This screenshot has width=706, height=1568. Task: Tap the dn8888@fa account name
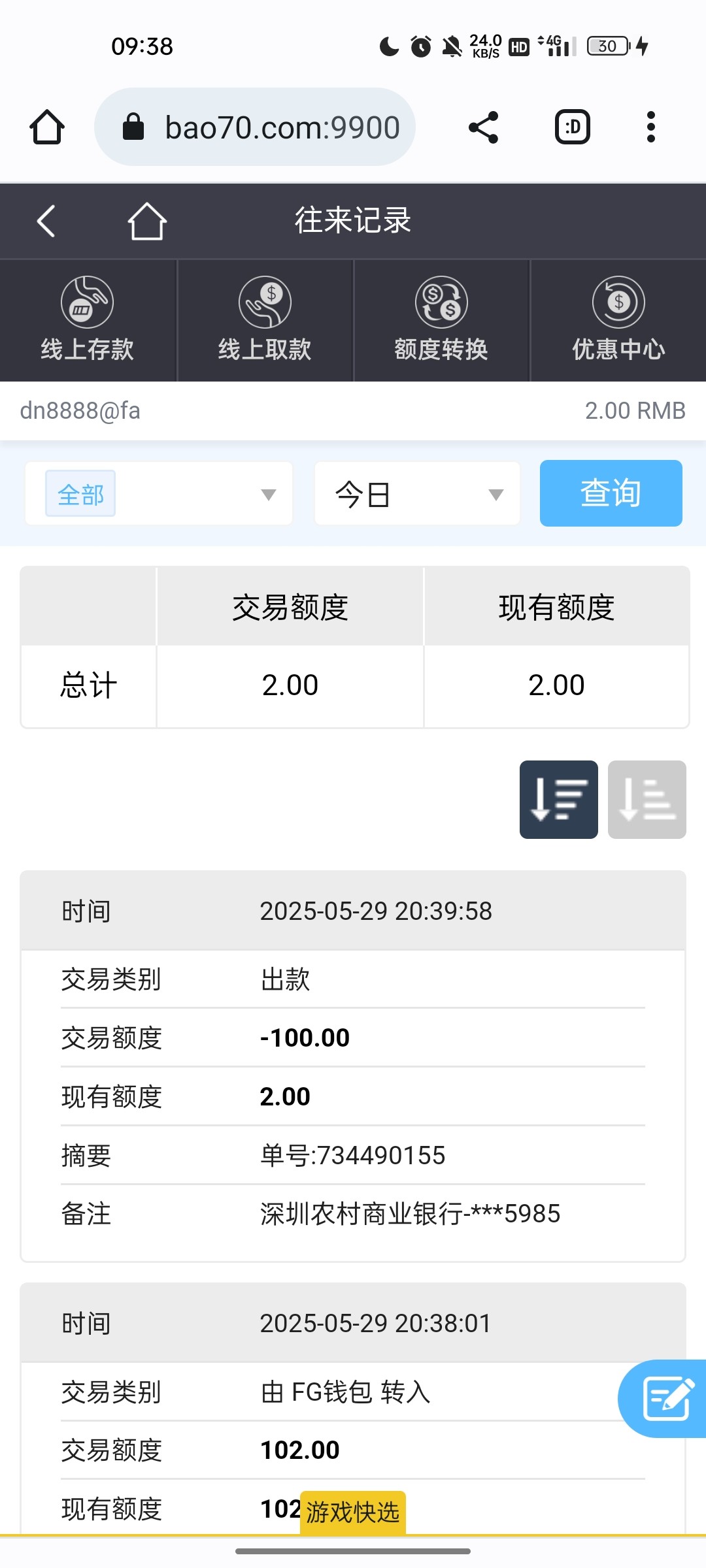point(80,411)
